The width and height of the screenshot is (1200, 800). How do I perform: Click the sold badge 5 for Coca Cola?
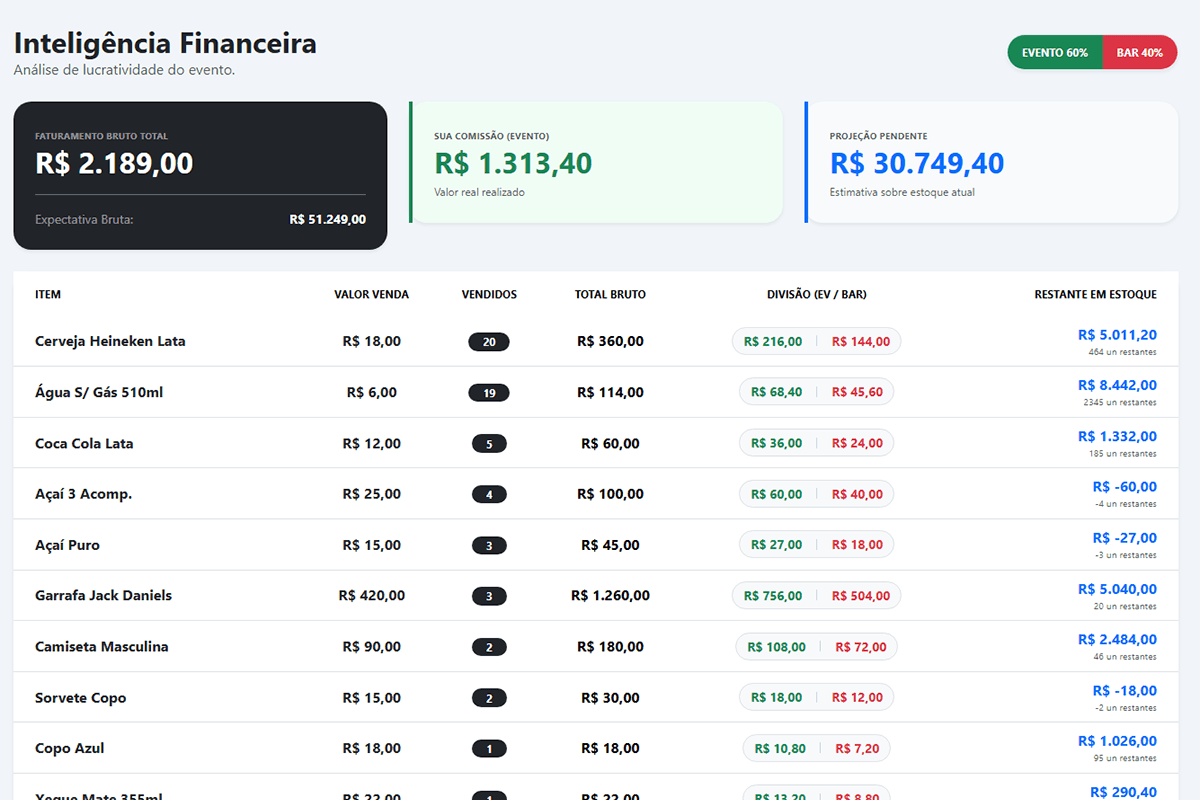489,444
